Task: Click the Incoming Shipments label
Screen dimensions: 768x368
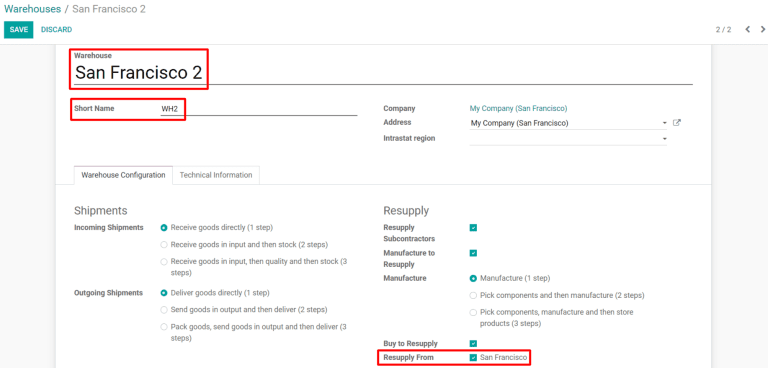Action: 109,228
